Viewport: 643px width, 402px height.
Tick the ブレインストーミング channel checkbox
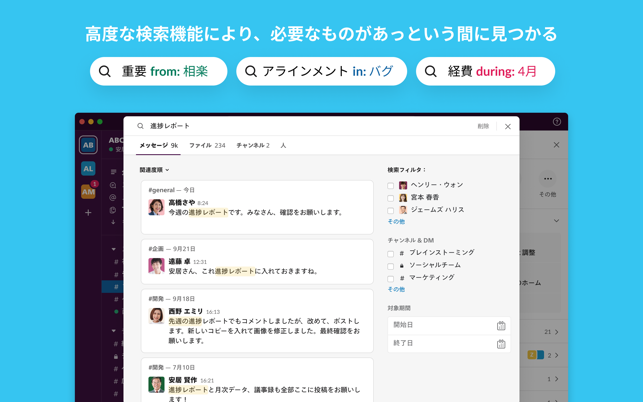point(391,253)
